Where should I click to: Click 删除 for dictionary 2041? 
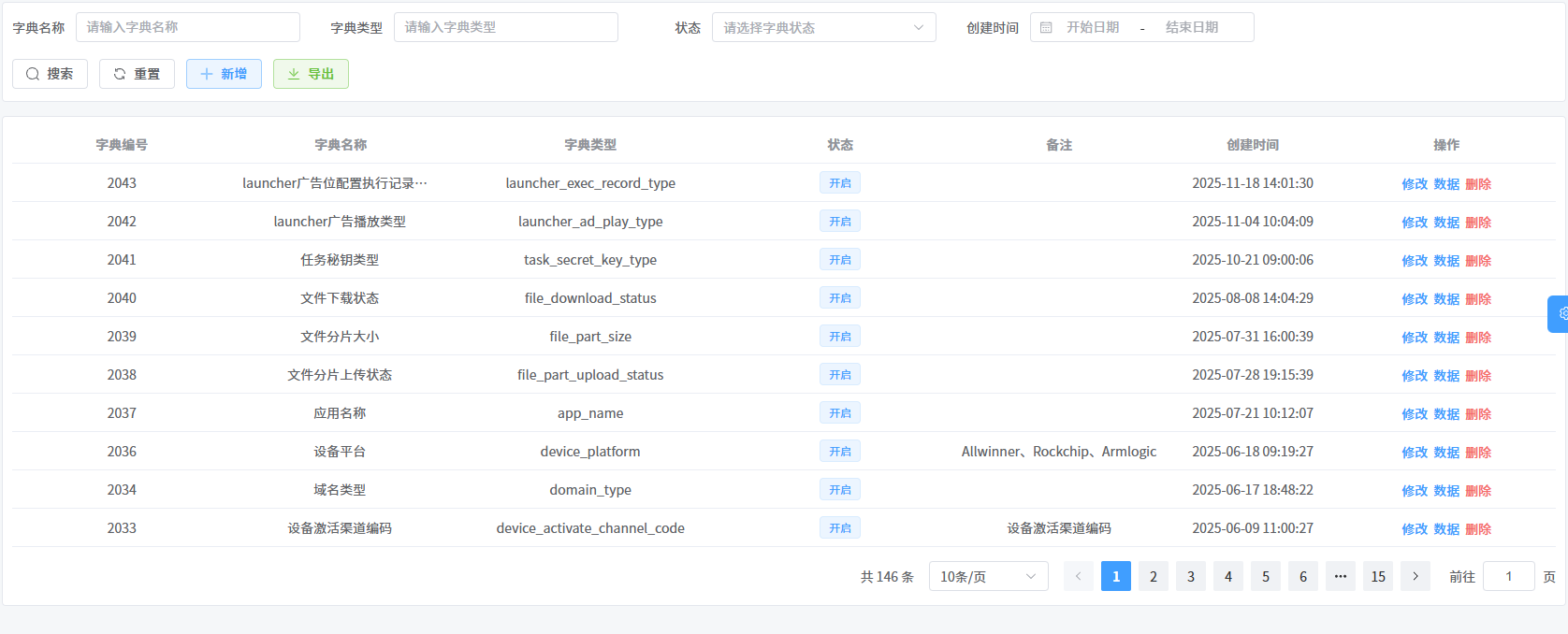click(1478, 261)
